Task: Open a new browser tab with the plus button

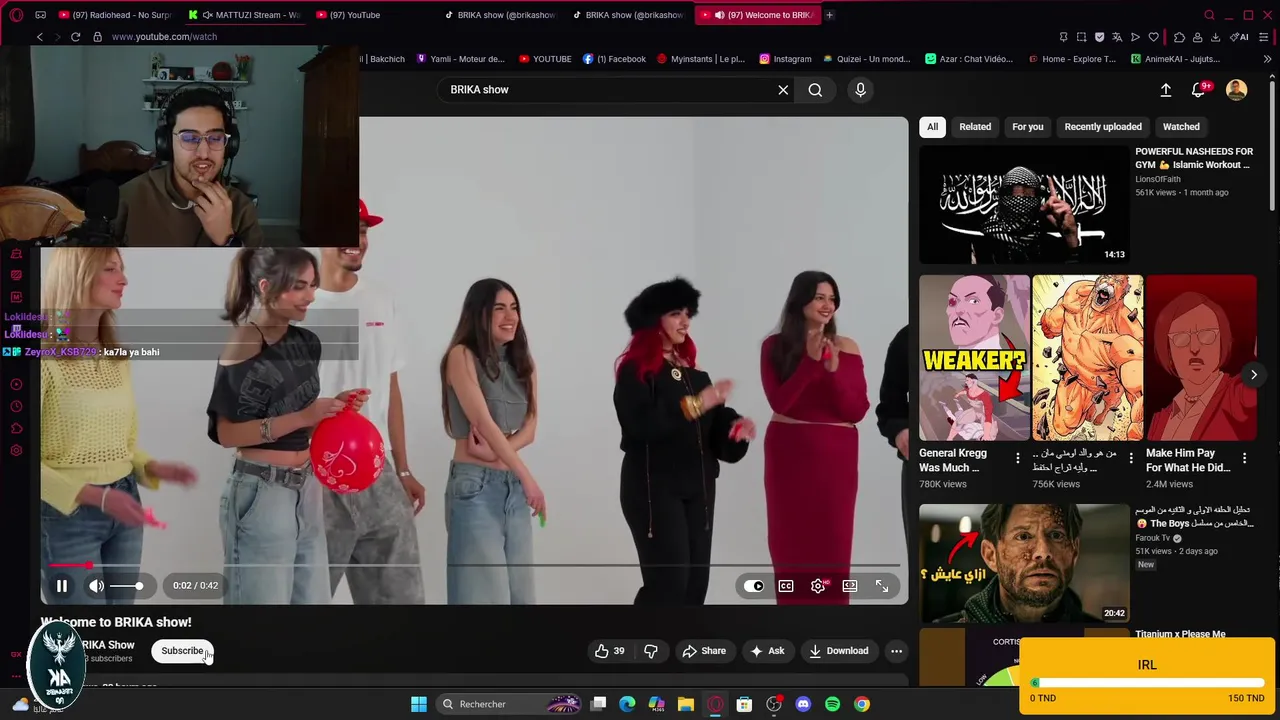Action: point(829,15)
